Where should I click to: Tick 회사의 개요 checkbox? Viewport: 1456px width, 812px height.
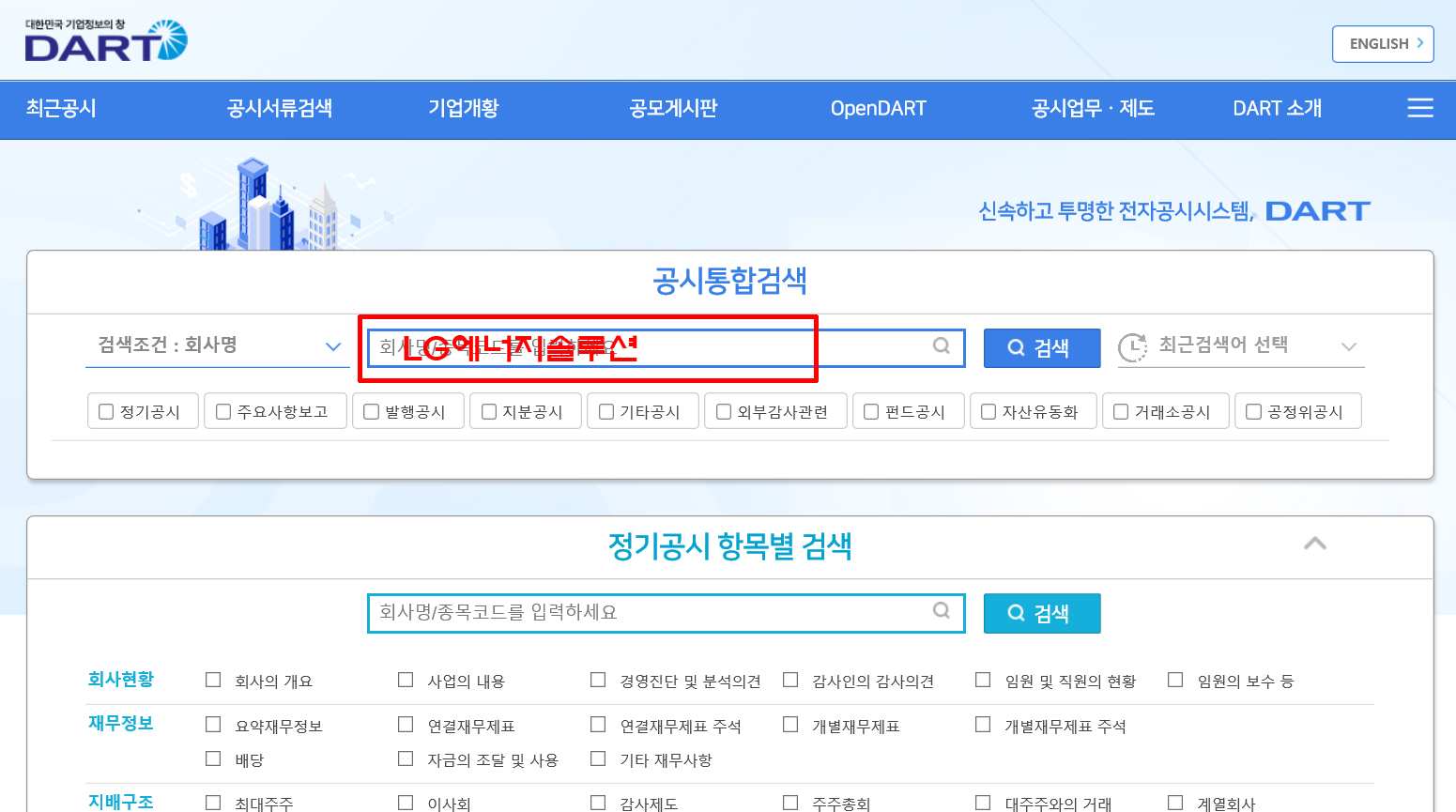[x=213, y=680]
